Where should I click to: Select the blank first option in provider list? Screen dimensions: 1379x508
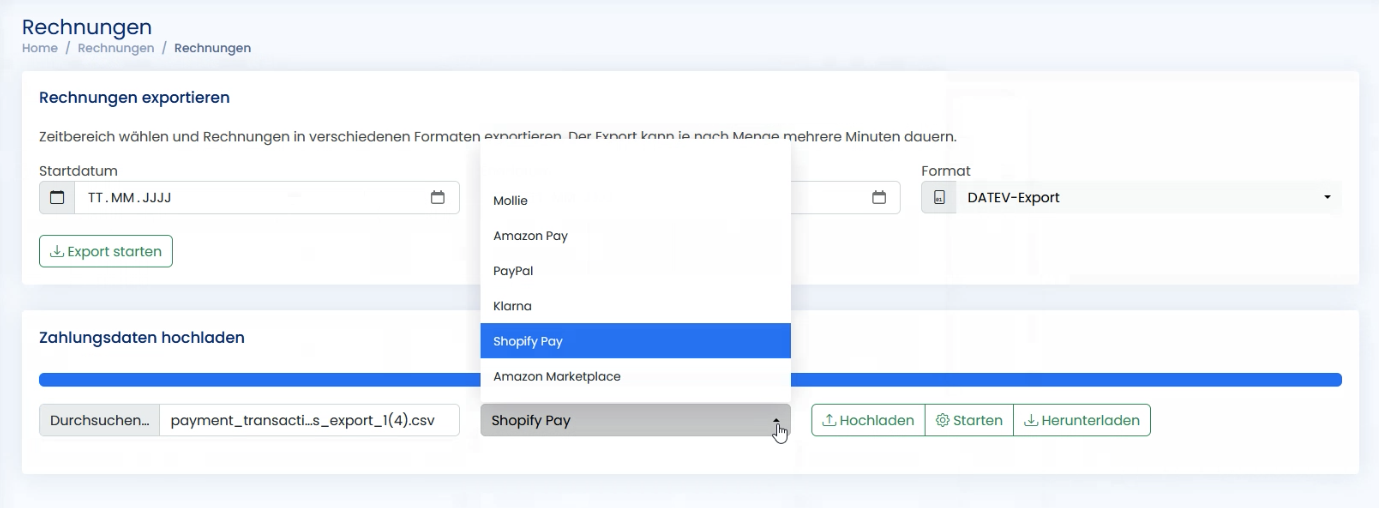tap(635, 166)
